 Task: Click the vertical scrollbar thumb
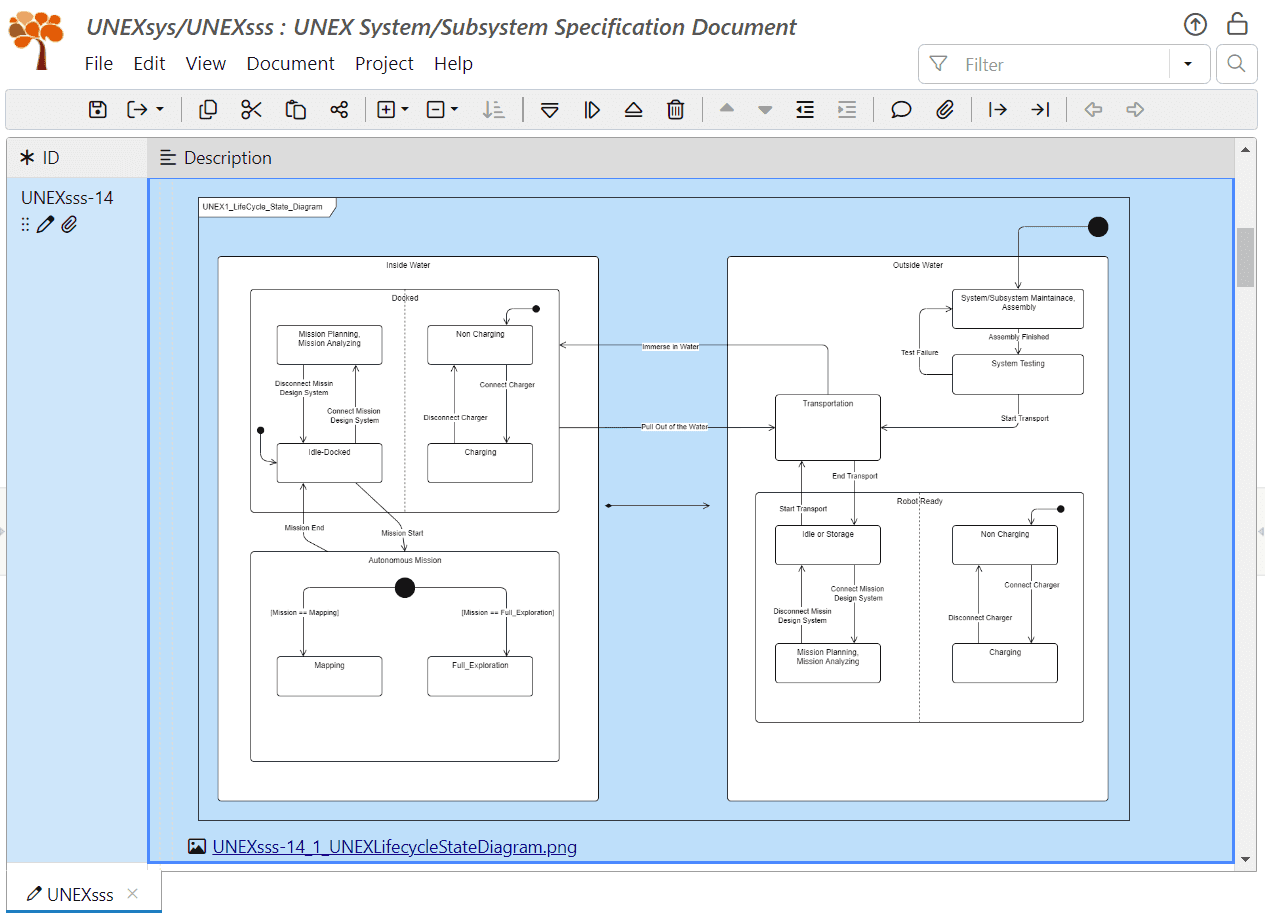tap(1245, 257)
